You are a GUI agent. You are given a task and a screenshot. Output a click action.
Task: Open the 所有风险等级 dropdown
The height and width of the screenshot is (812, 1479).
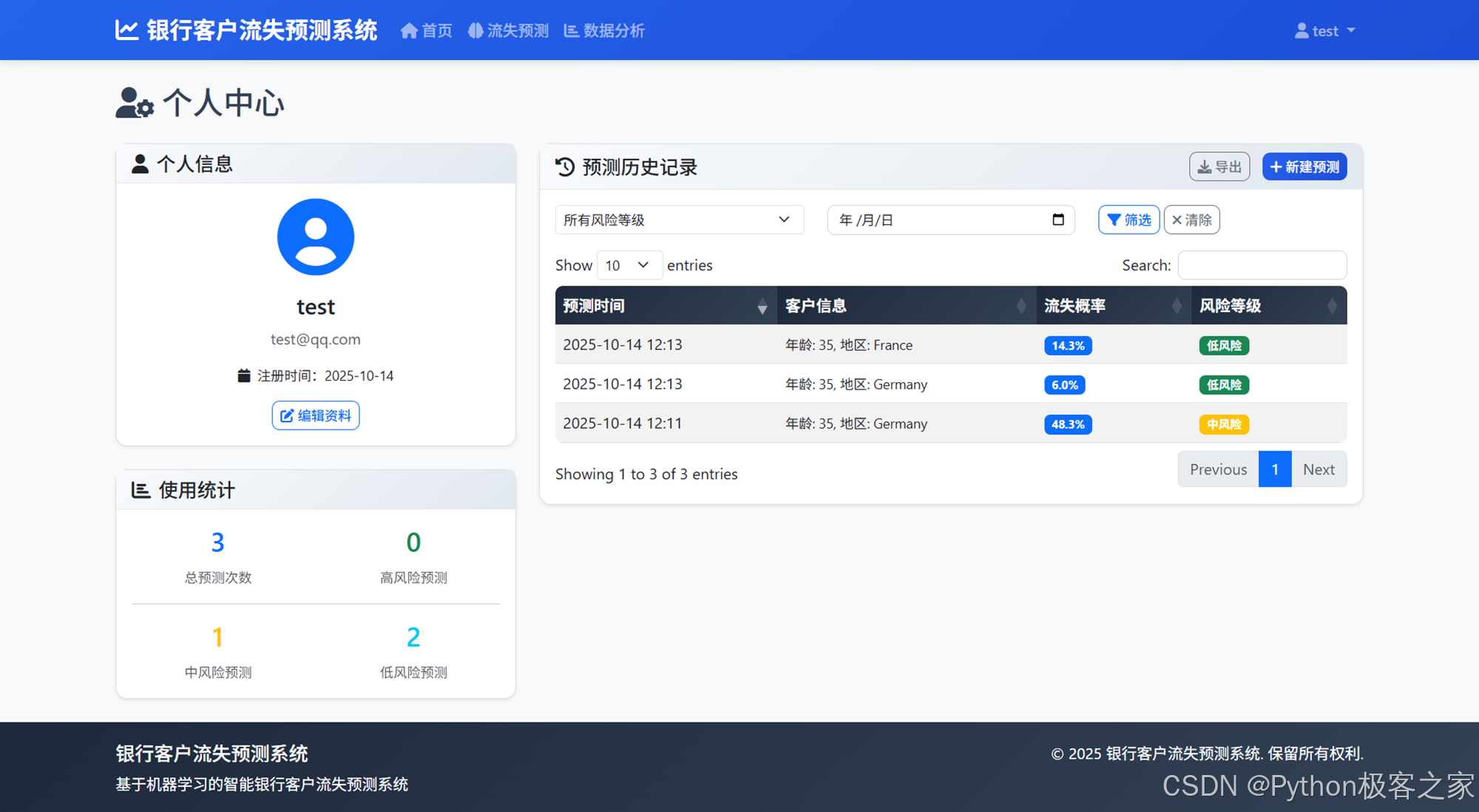679,220
